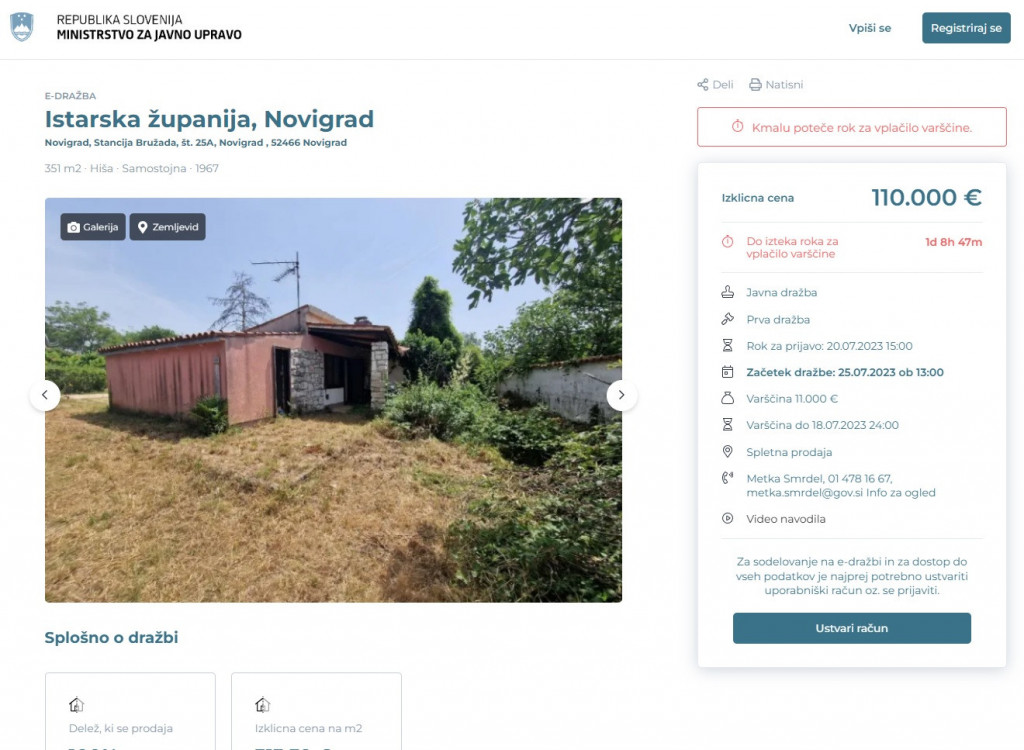Click the location pin beside Spletna prodaja
1024x750 pixels.
[728, 451]
